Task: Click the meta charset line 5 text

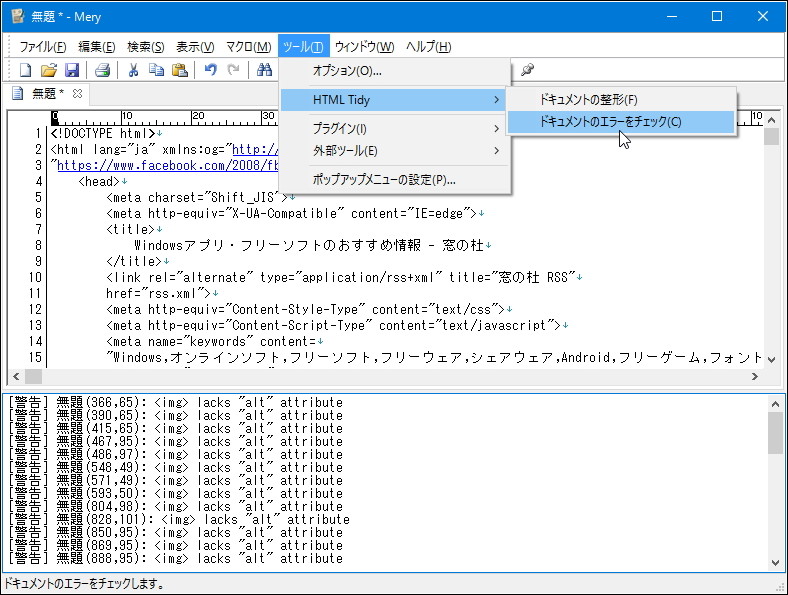Action: coord(197,197)
